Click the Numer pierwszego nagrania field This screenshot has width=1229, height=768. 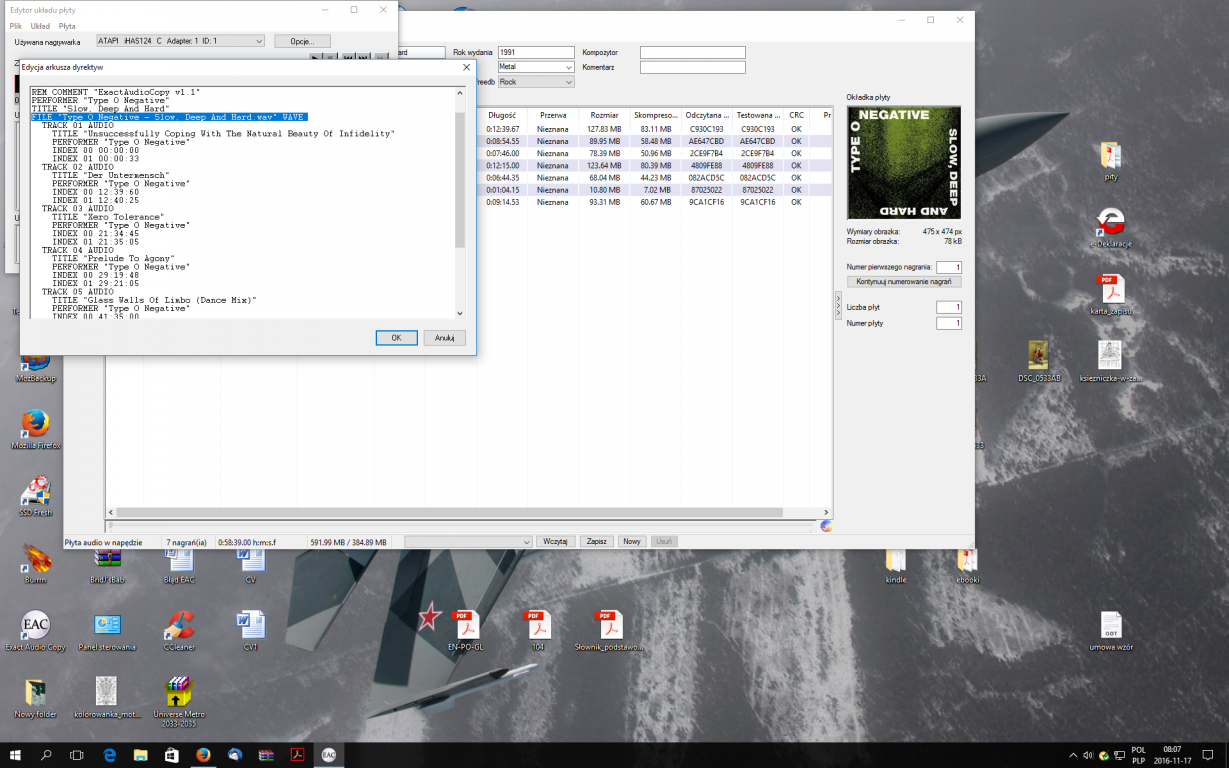(949, 267)
